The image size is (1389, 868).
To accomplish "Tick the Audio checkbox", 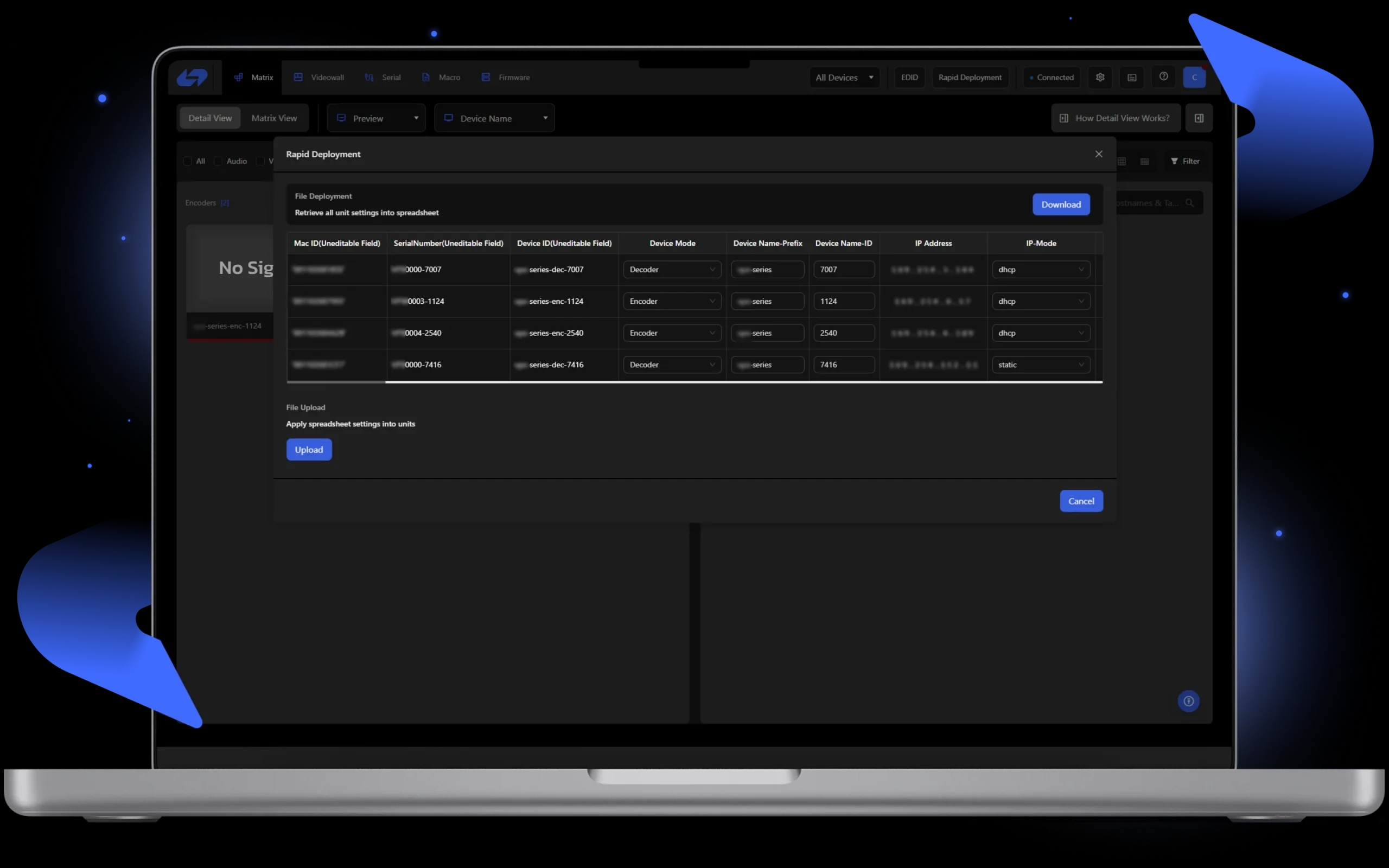I will click(218, 161).
